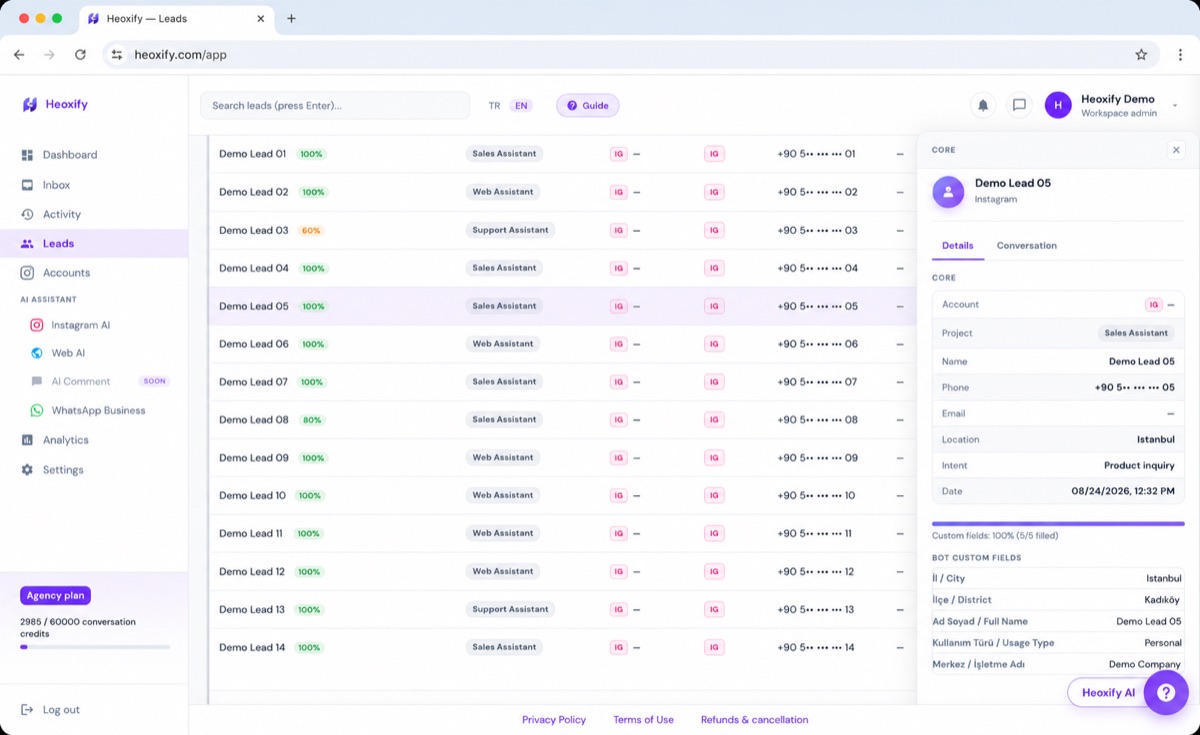Log out of the workspace

click(51, 710)
